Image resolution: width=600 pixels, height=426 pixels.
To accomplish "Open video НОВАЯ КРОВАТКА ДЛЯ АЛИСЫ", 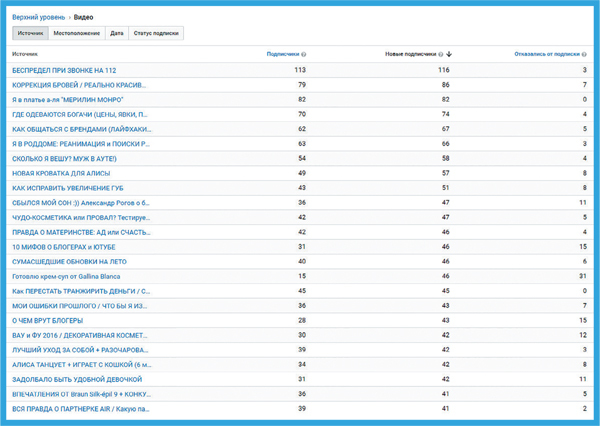I will coord(60,173).
